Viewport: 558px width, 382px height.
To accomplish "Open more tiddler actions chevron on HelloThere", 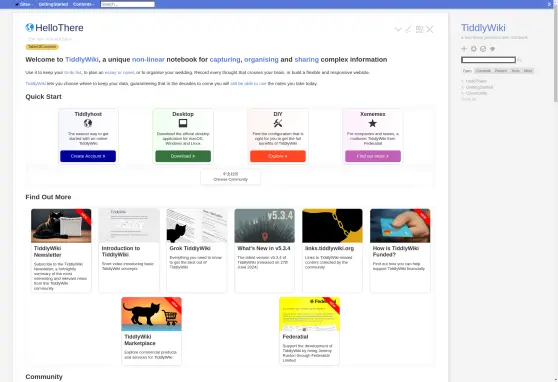I will pos(398,29).
